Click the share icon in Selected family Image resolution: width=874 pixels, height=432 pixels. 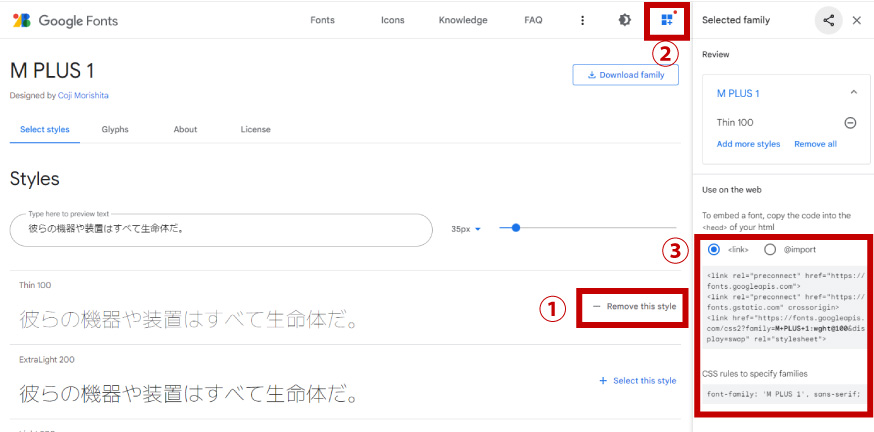(829, 21)
